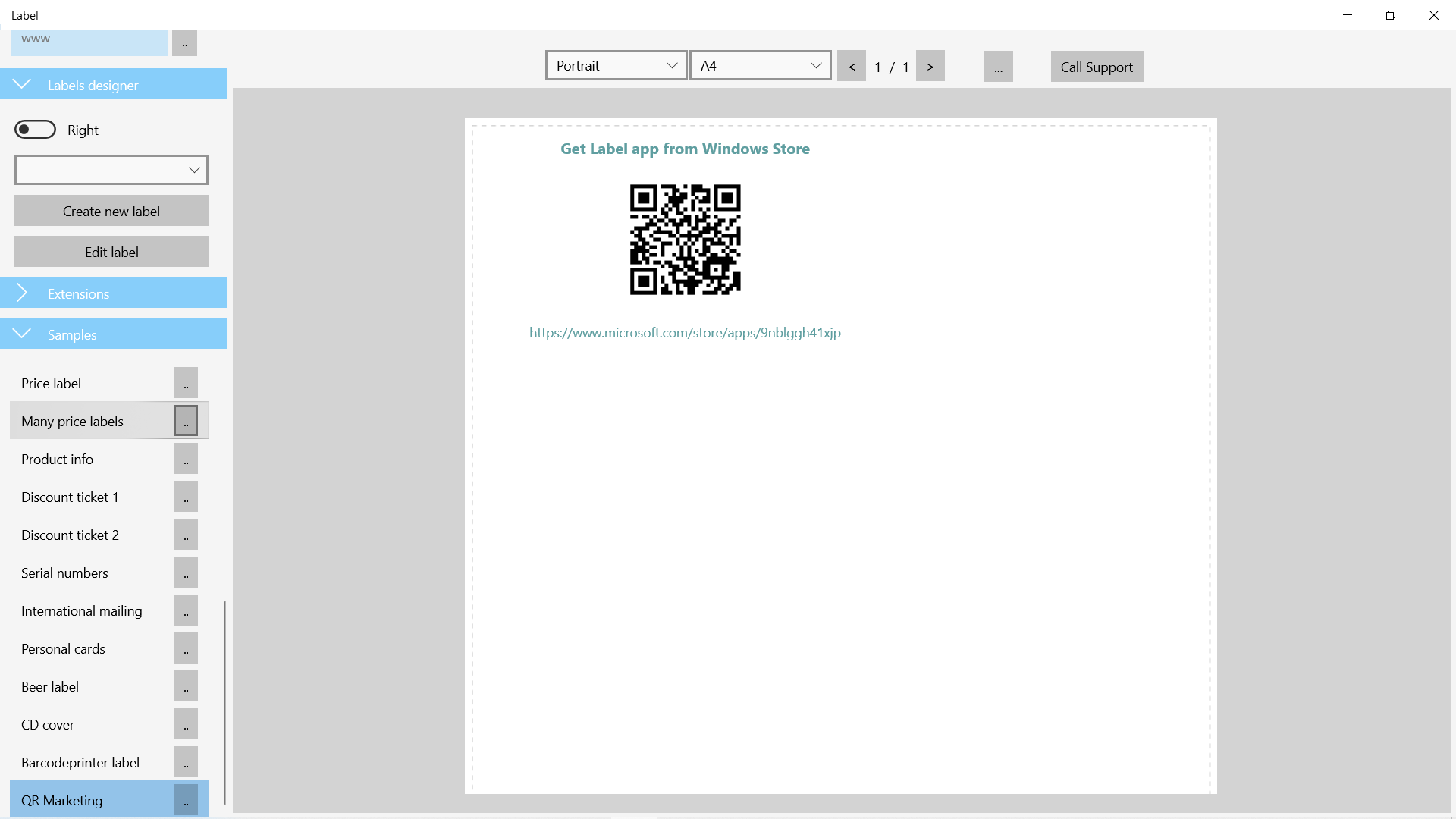Open the '..' options for Beer label sample
Image resolution: width=1456 pixels, height=819 pixels.
[186, 686]
